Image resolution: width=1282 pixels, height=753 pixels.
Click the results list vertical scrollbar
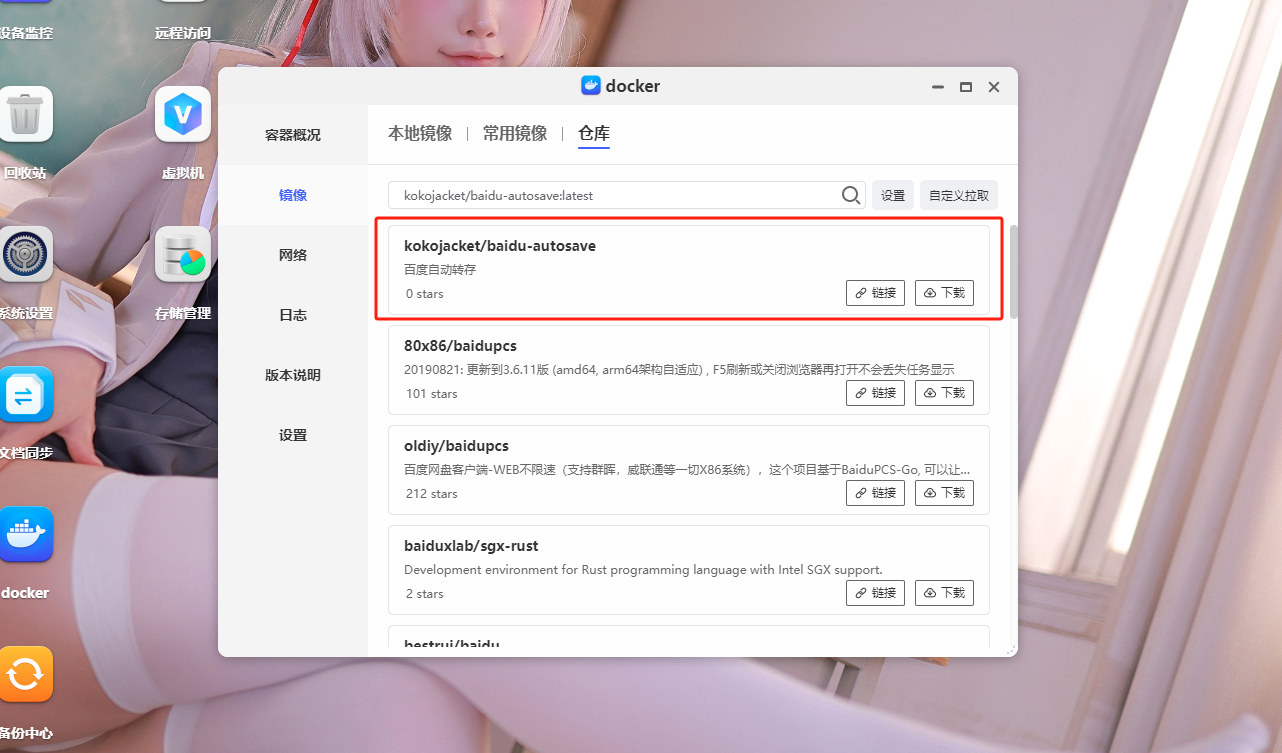point(1013,272)
